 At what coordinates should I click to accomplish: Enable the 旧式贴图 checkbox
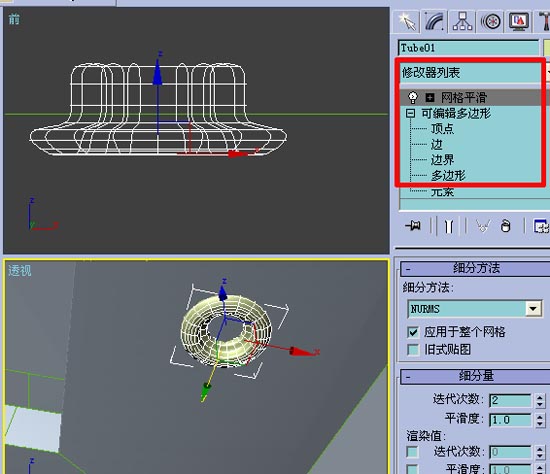point(413,350)
